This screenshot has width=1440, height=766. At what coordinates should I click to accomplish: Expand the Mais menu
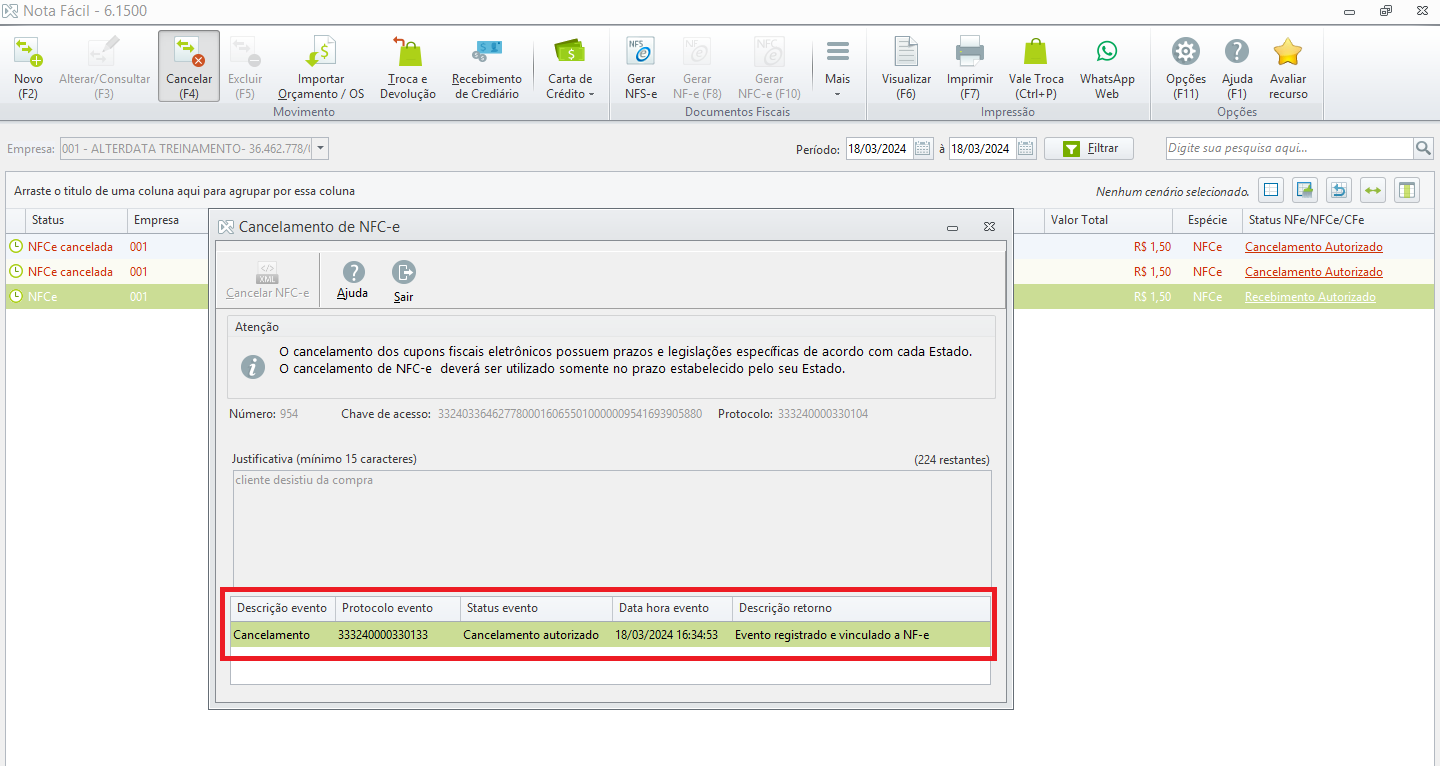click(838, 66)
